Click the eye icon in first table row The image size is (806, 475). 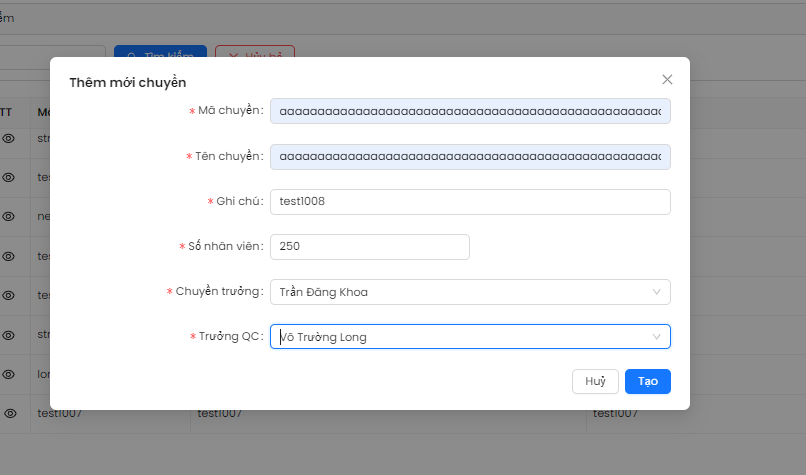[x=8, y=138]
